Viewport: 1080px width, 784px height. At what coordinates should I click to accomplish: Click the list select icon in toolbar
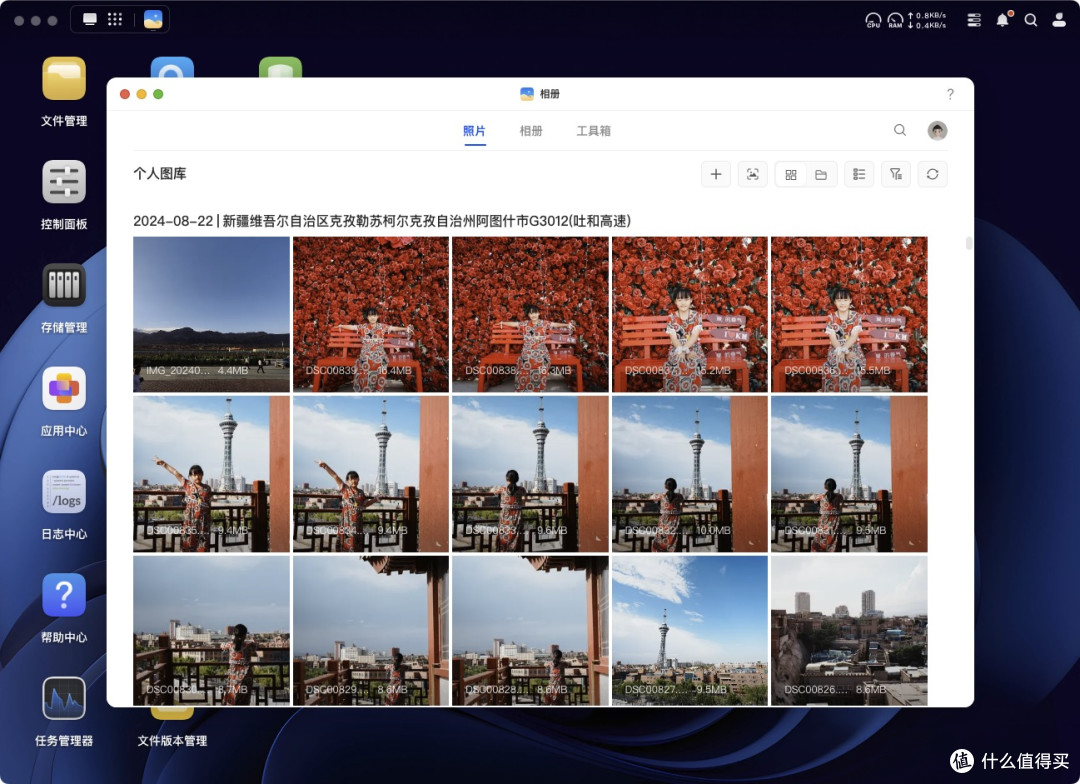(x=859, y=174)
